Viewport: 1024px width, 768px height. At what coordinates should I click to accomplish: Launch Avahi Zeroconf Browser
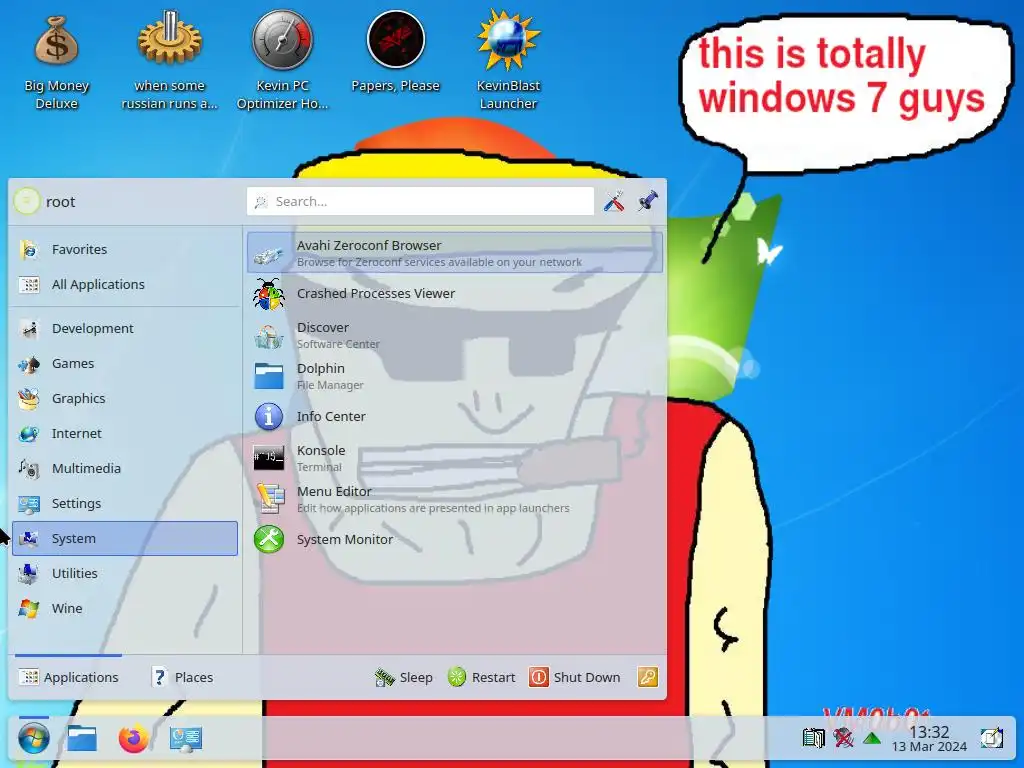(x=455, y=253)
